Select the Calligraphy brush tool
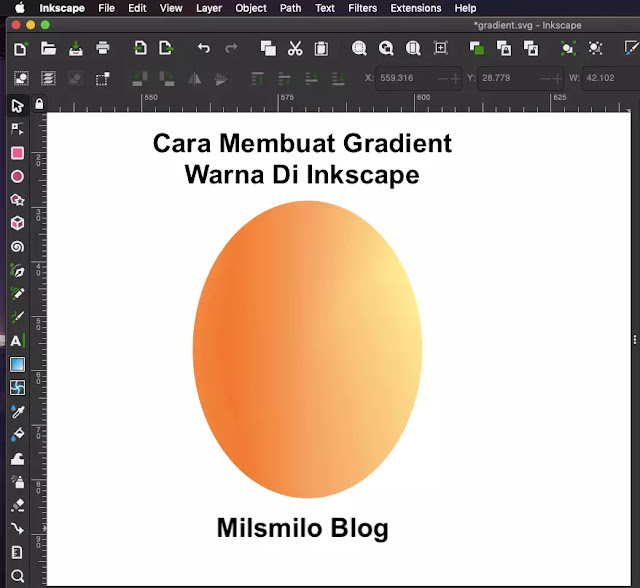The width and height of the screenshot is (640, 588). 18,317
